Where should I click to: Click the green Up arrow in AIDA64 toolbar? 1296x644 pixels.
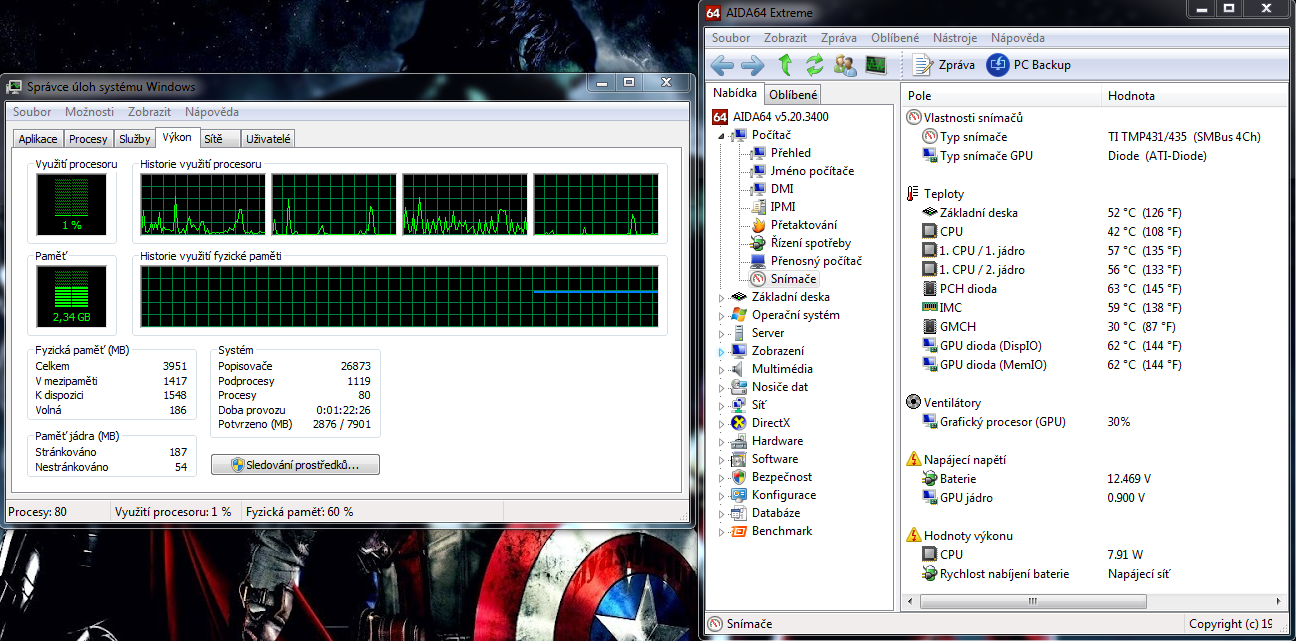[x=785, y=65]
